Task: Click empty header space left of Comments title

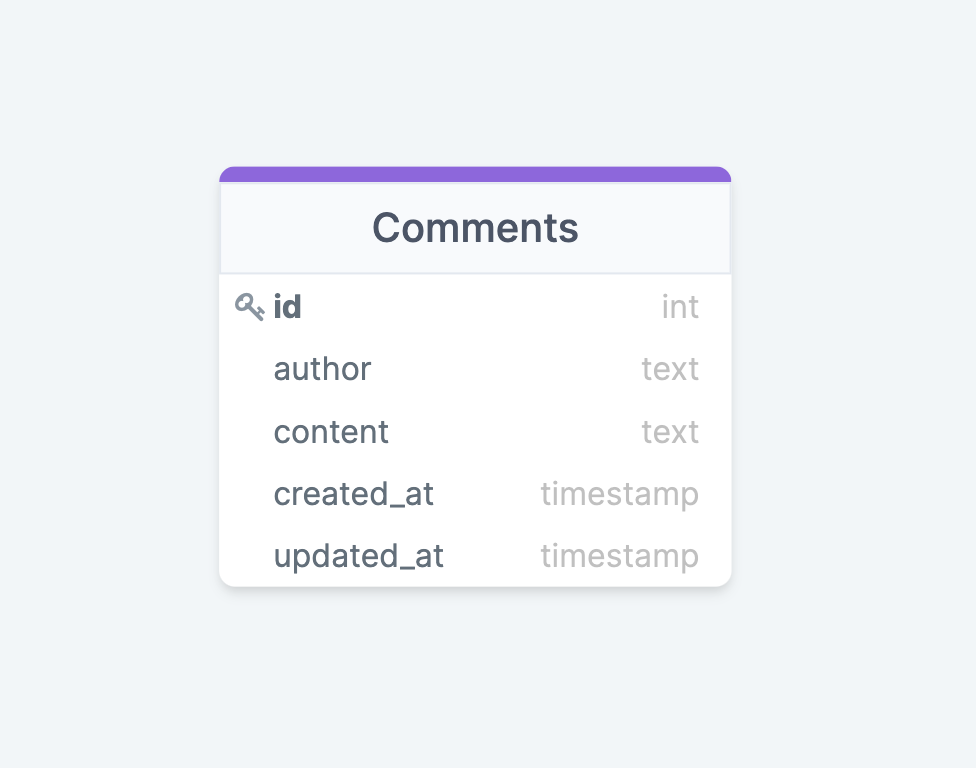Action: tap(290, 228)
